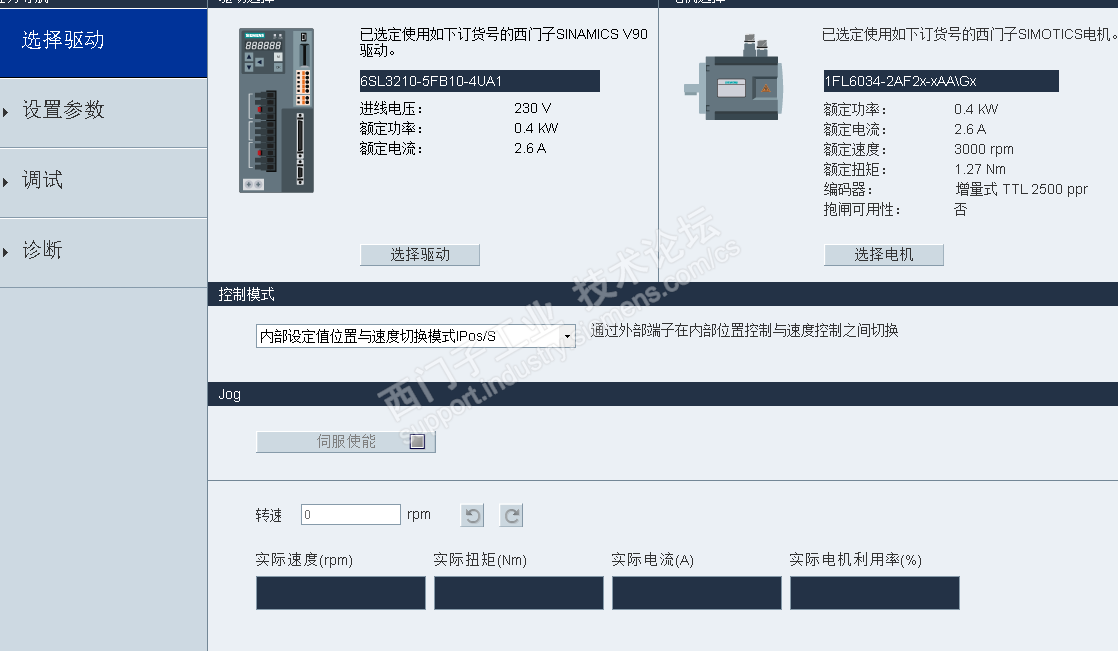Click the clockwise jog rotation icon

click(511, 515)
